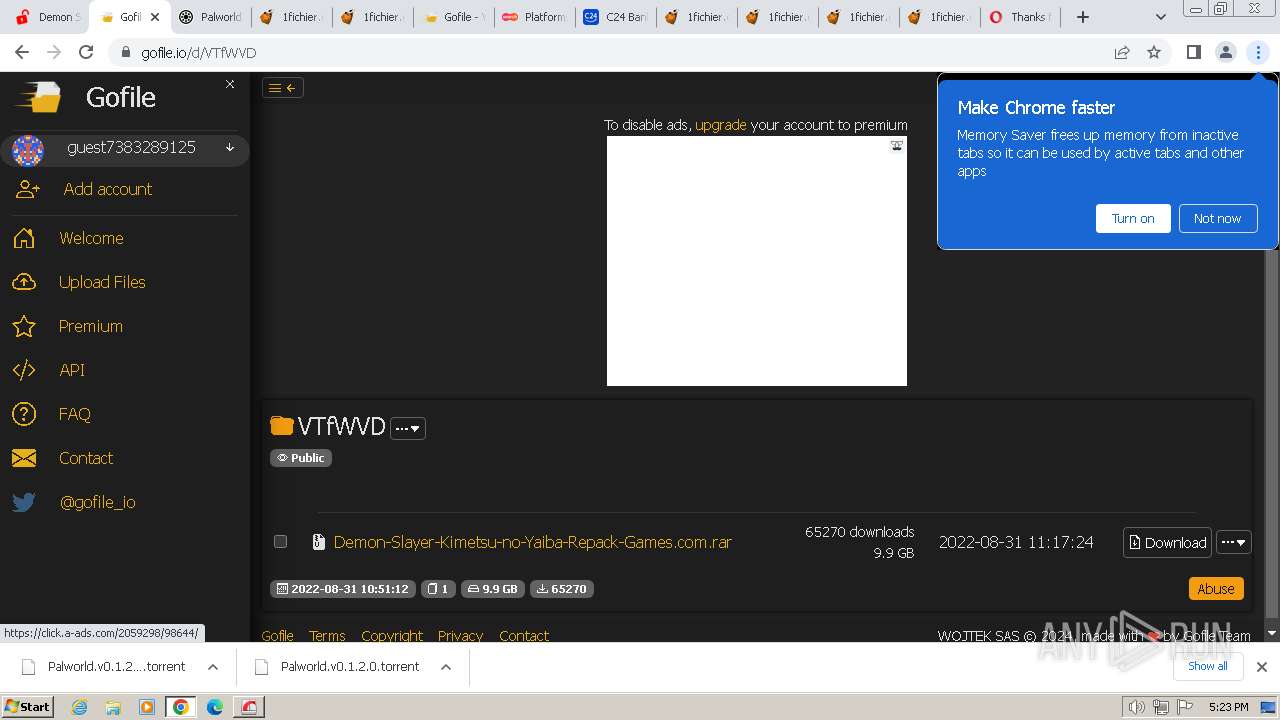Switch to Palworld browser tab
The height and width of the screenshot is (720, 1280).
(x=210, y=17)
